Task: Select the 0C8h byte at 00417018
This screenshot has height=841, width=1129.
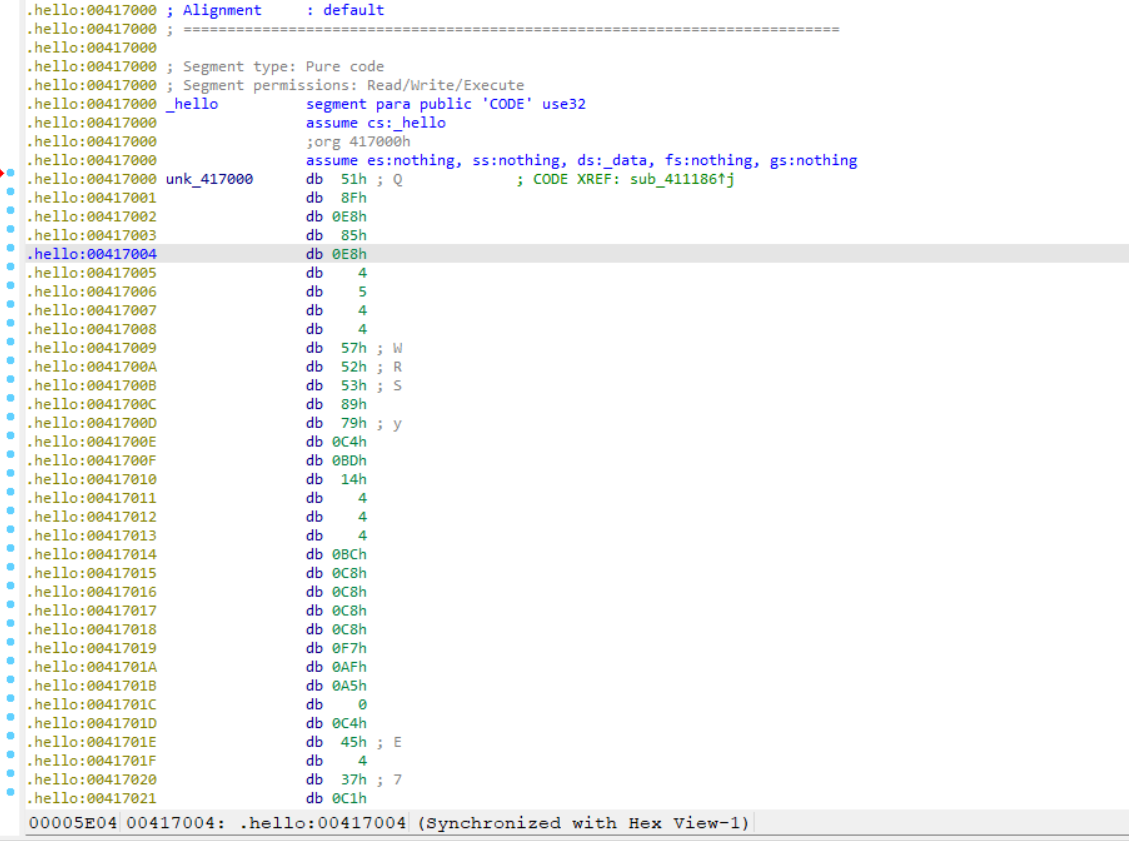Action: [349, 630]
